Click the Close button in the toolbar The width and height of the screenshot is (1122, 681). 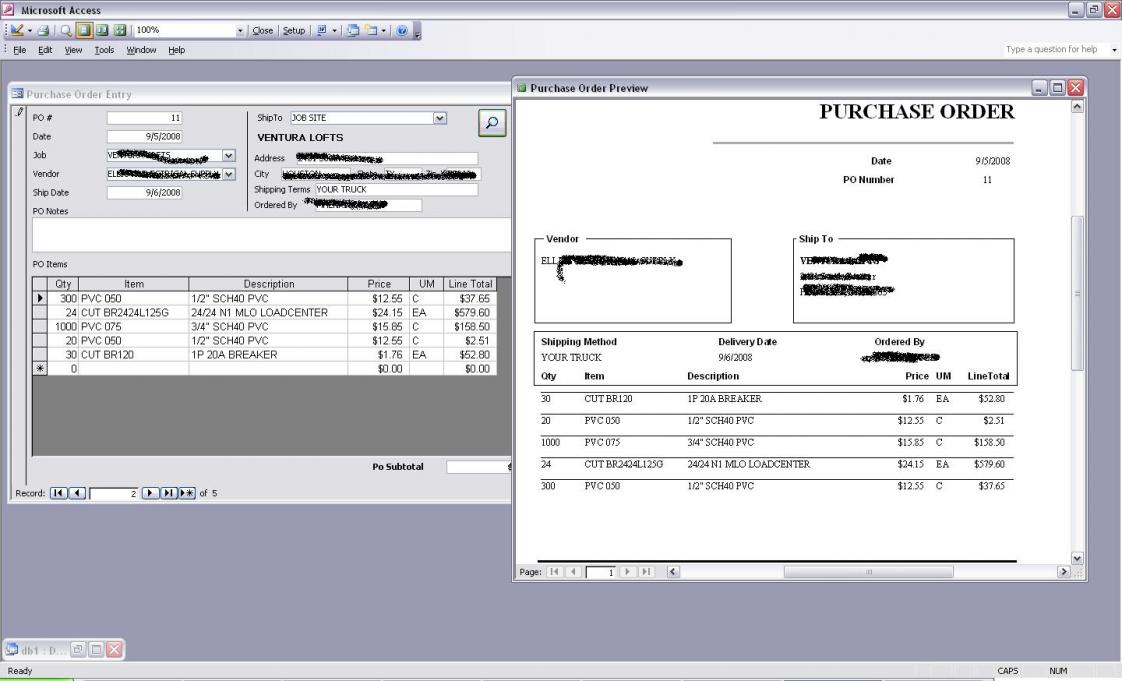tap(263, 30)
